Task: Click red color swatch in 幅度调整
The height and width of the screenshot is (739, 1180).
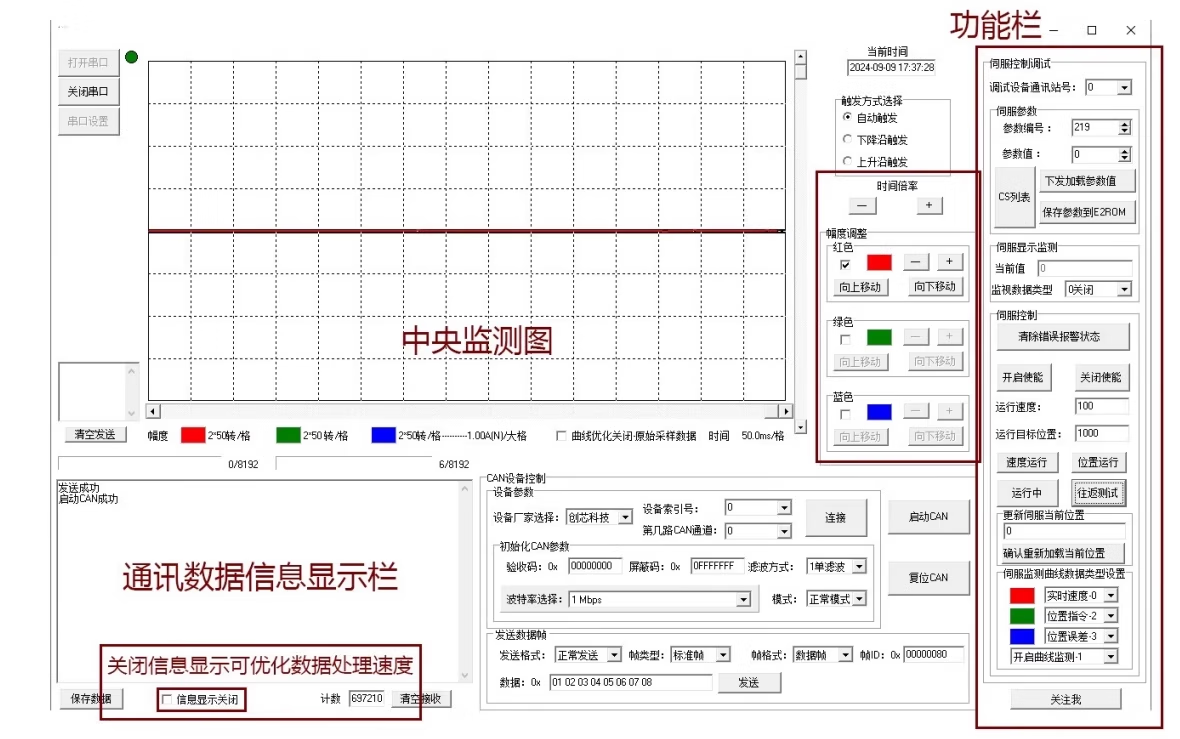Action: click(x=879, y=262)
